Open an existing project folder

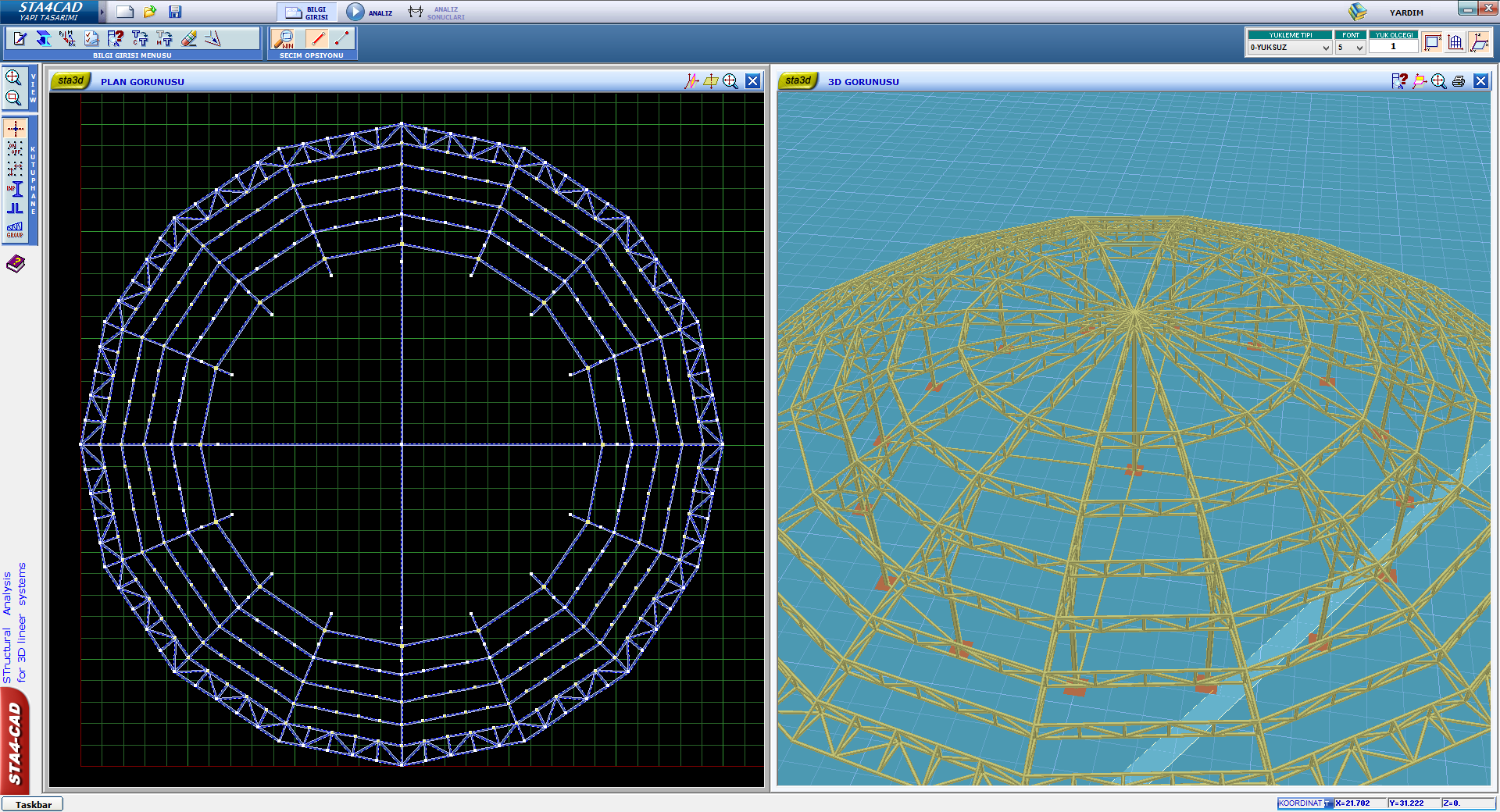tap(150, 12)
